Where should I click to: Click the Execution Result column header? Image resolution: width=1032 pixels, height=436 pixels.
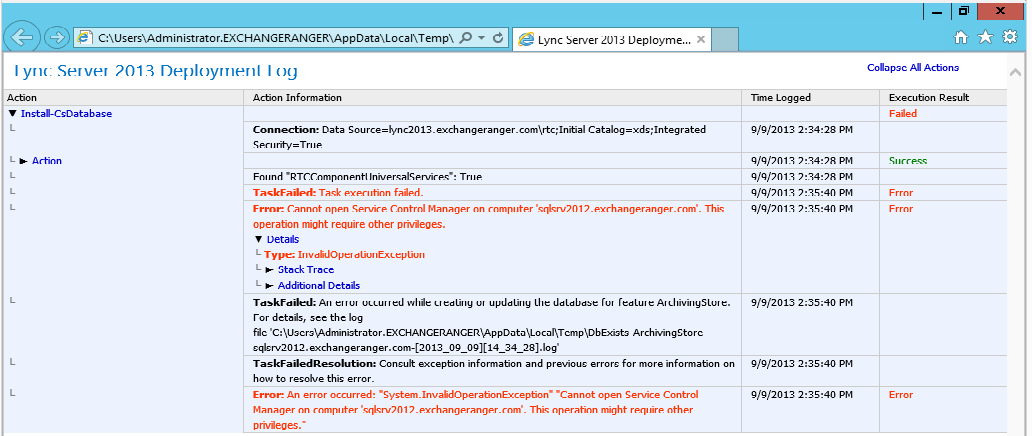(929, 97)
